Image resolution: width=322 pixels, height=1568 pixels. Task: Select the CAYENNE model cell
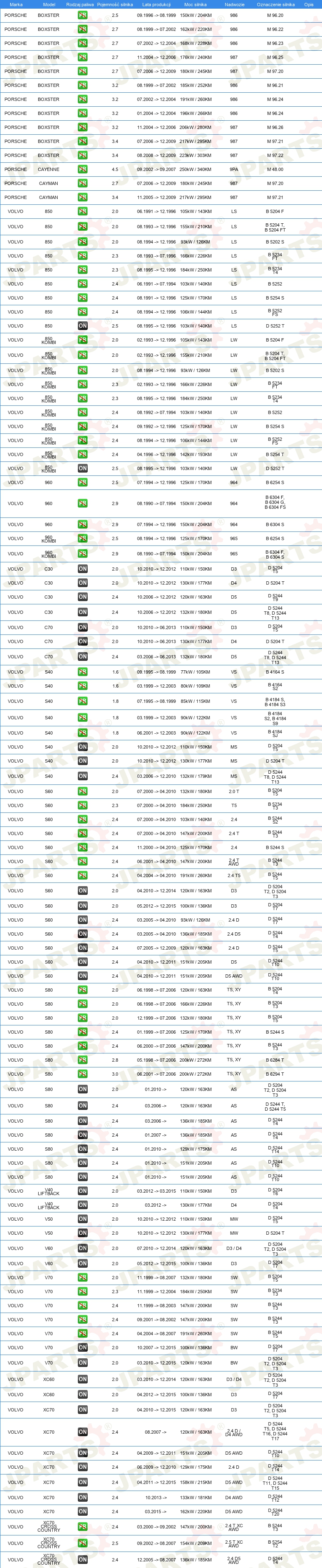click(49, 169)
